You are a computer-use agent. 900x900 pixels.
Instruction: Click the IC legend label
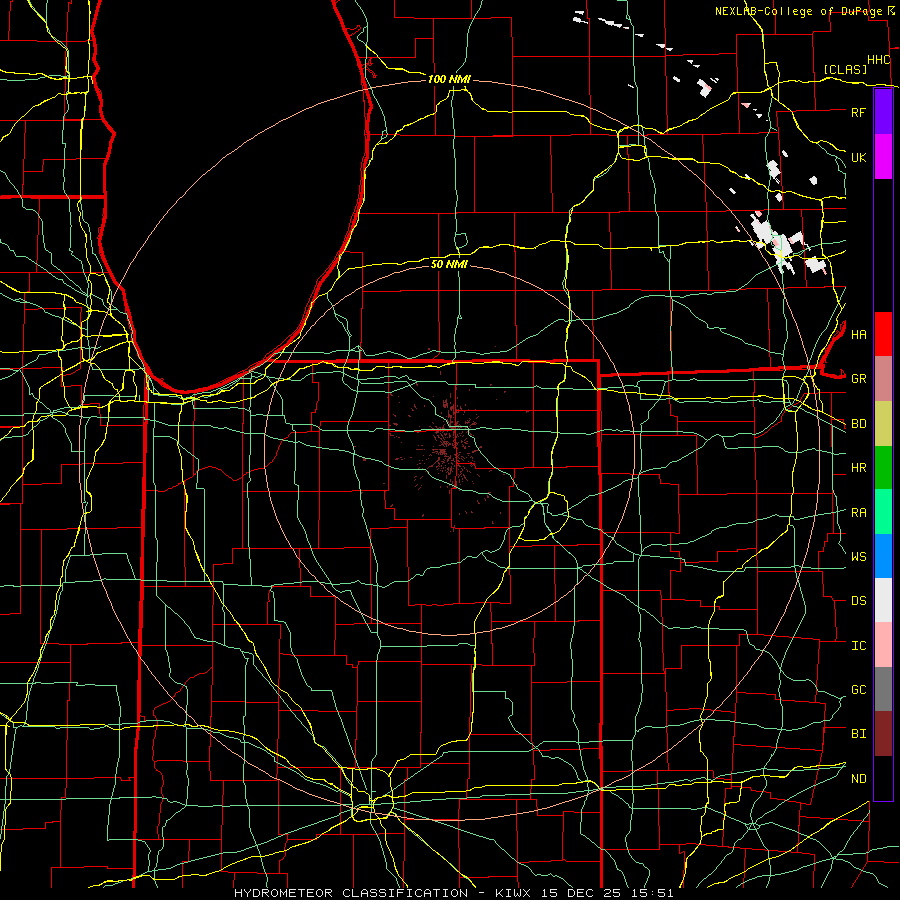tap(858, 646)
